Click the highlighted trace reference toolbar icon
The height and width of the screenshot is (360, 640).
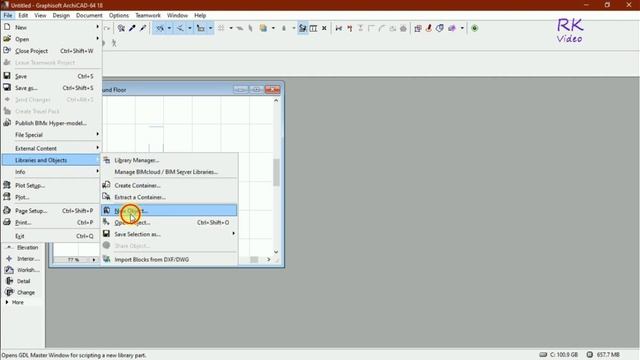tap(302, 28)
